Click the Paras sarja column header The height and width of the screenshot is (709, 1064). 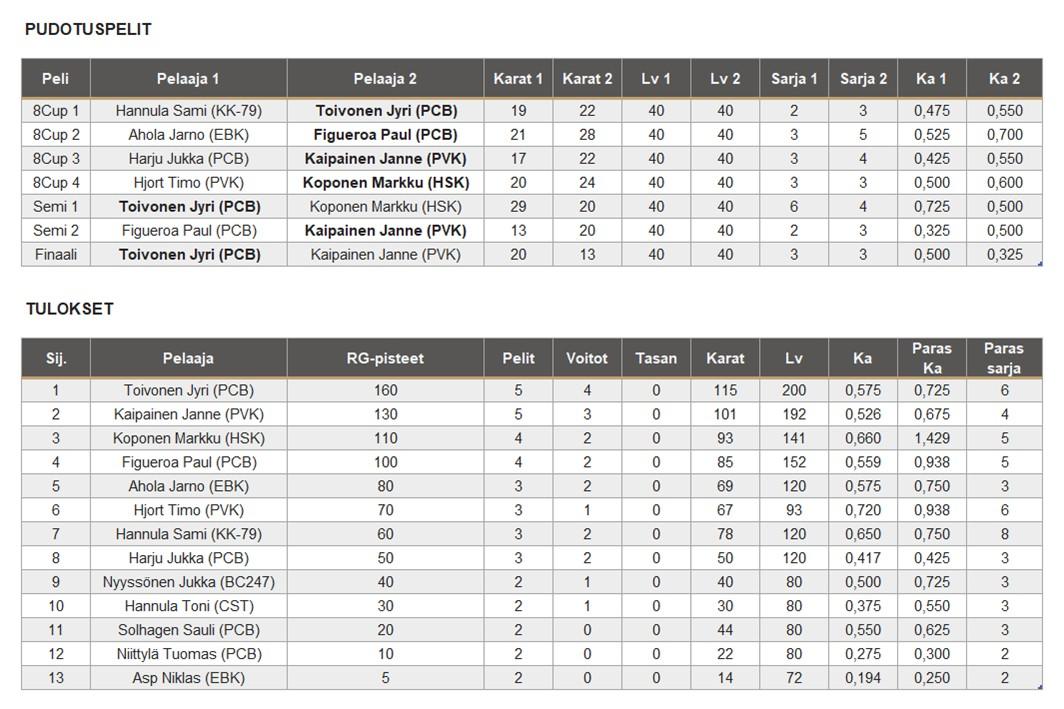pos(1003,358)
